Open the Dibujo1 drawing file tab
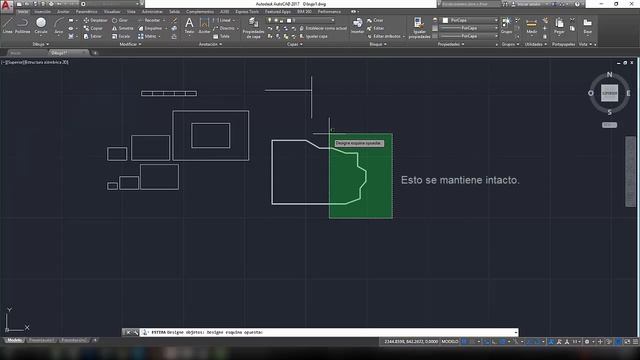The image size is (640, 360). (x=68, y=53)
